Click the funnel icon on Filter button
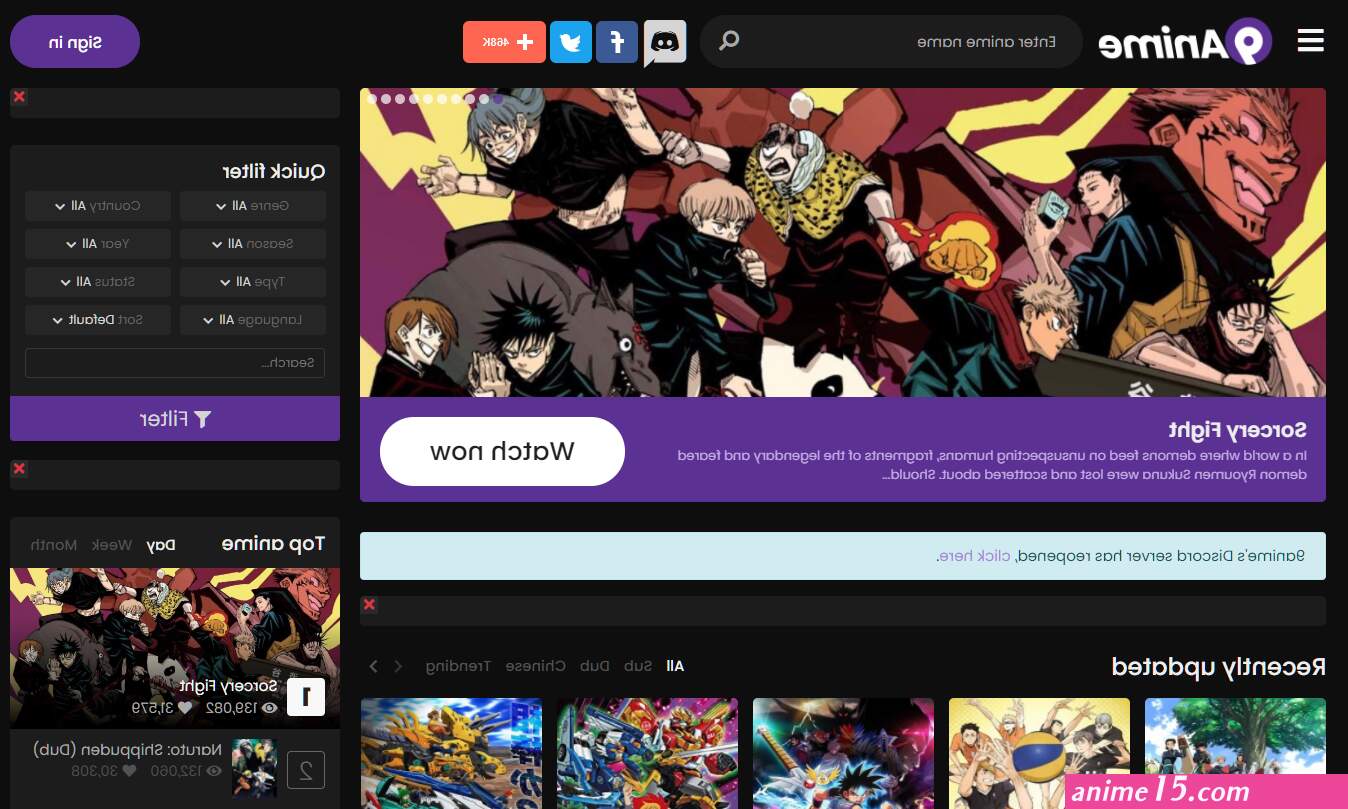Image resolution: width=1348 pixels, height=809 pixels. [x=203, y=419]
